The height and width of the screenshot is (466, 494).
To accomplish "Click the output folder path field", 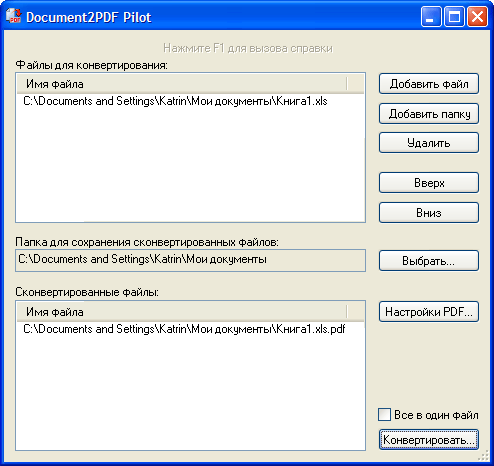I will (x=190, y=260).
